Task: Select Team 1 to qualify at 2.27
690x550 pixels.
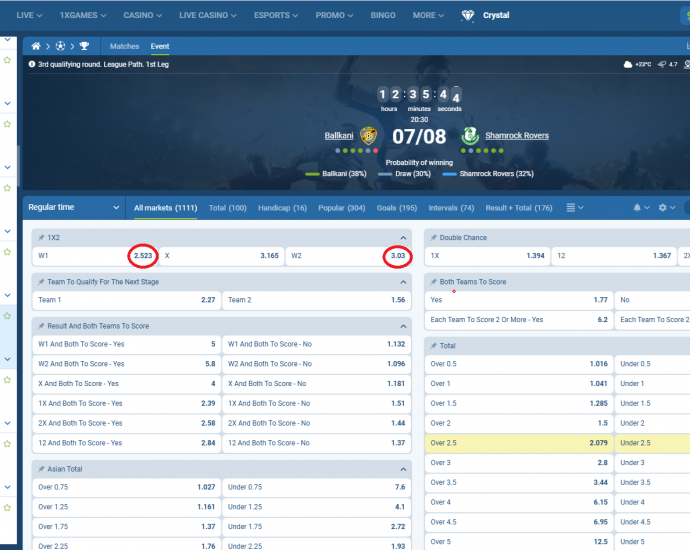Action: [127, 300]
